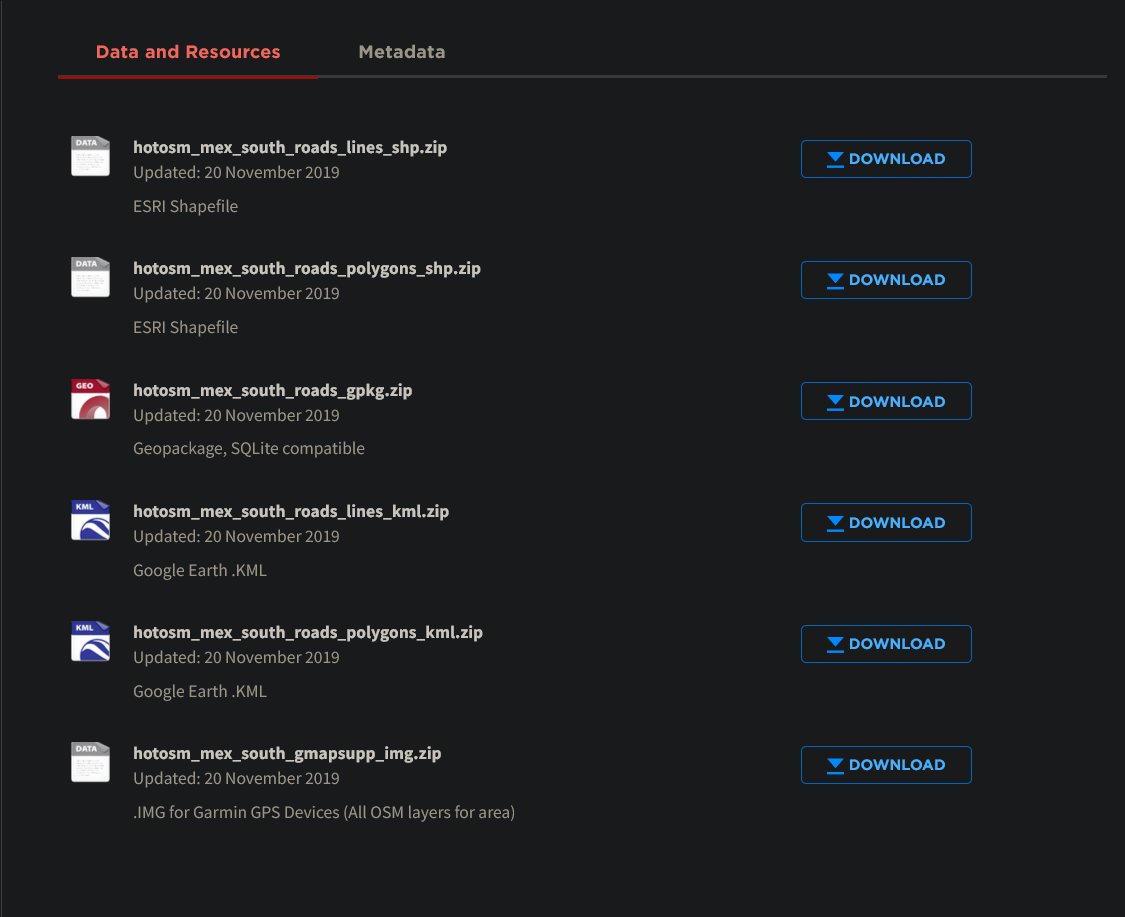1125x917 pixels.
Task: Click 'ESRI Shapefile' under roads_lines_shp.zip
Action: [x=186, y=207]
